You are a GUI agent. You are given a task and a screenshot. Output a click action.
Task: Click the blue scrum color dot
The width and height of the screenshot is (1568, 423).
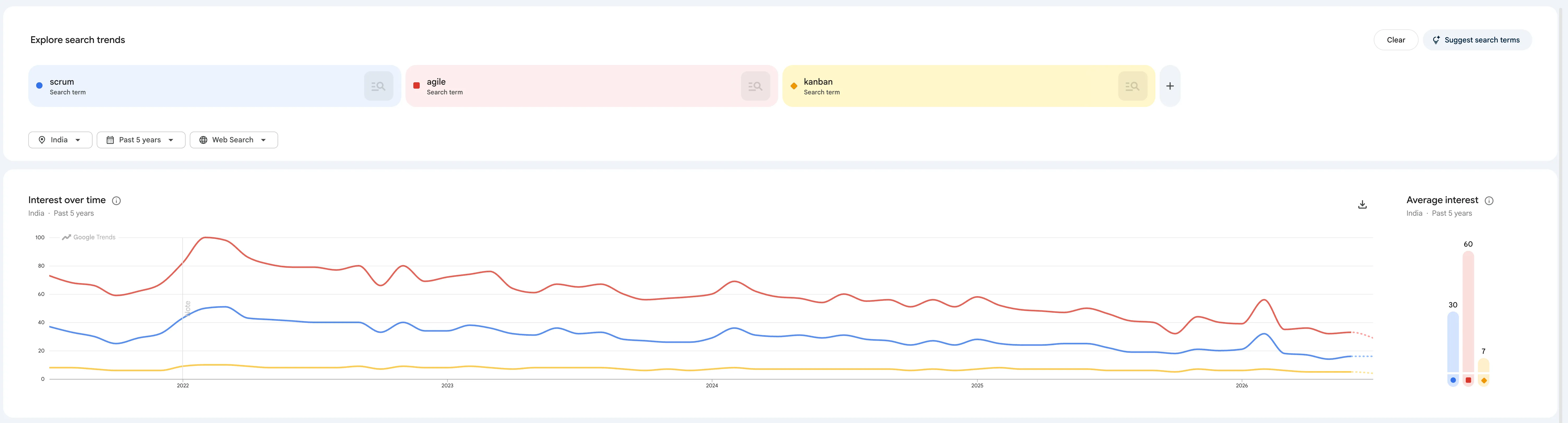pos(40,86)
